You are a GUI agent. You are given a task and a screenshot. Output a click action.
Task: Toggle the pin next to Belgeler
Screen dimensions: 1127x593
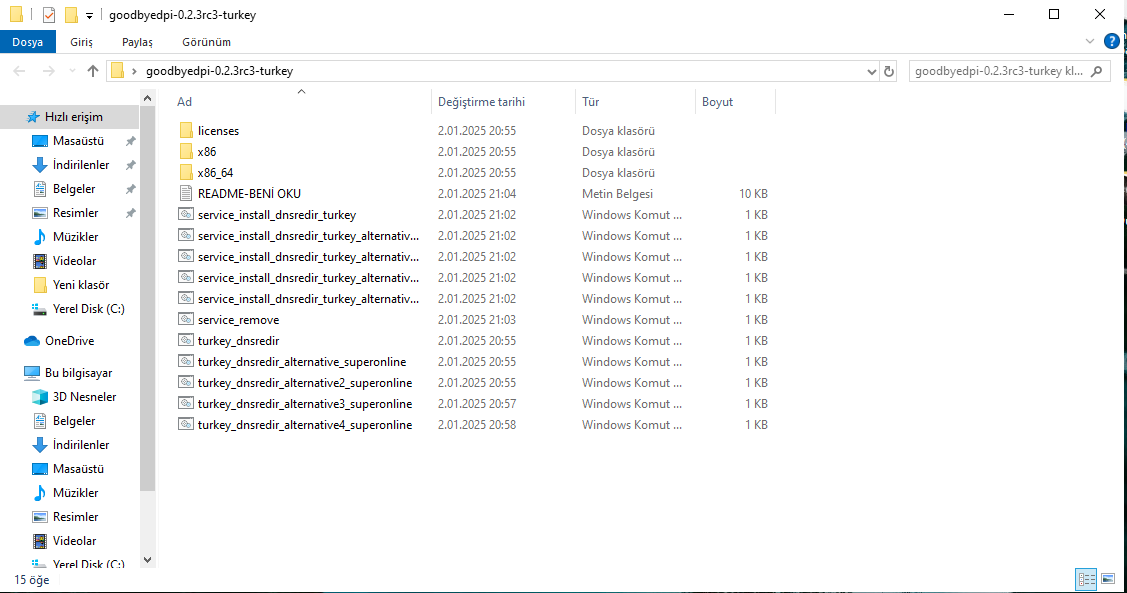pos(131,189)
